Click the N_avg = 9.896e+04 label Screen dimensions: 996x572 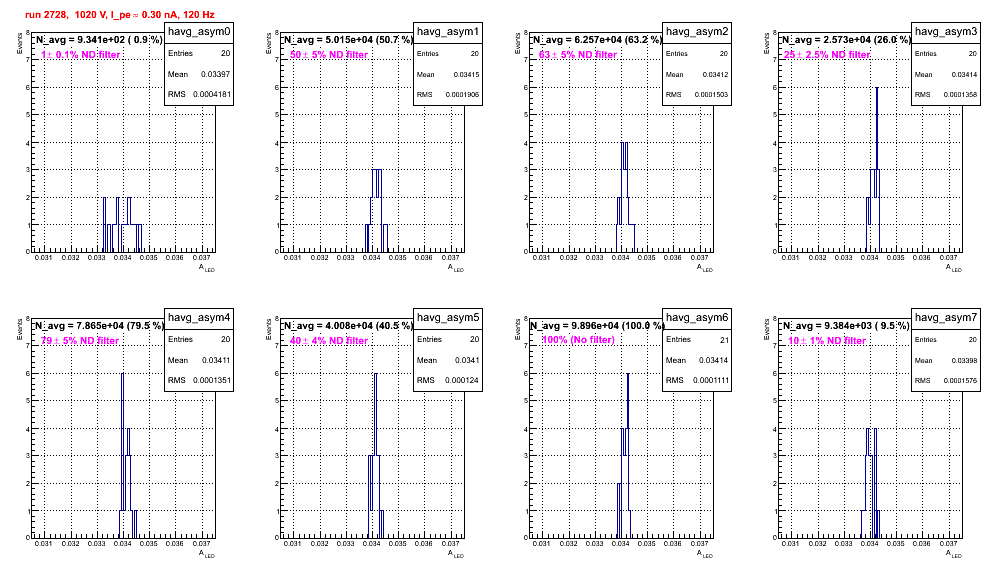point(597,326)
